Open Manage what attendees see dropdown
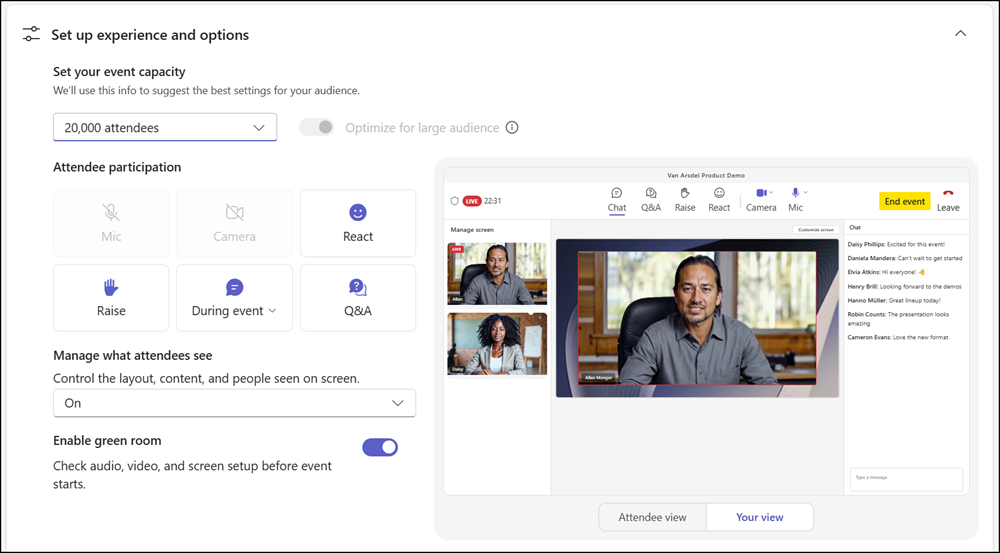Screen dimensions: 1000x553 pyautogui.click(x=234, y=403)
